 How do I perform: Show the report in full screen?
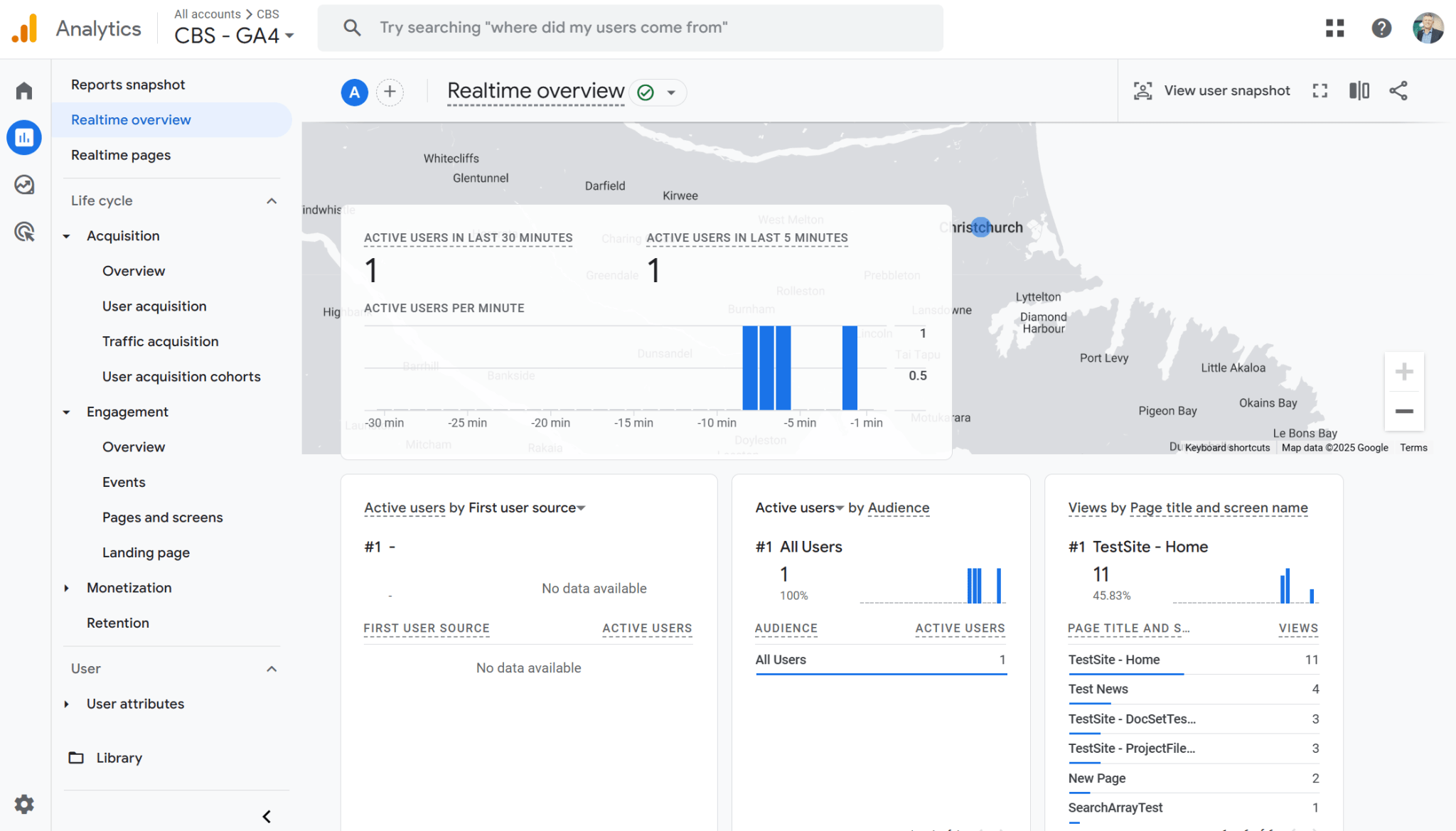click(1320, 90)
